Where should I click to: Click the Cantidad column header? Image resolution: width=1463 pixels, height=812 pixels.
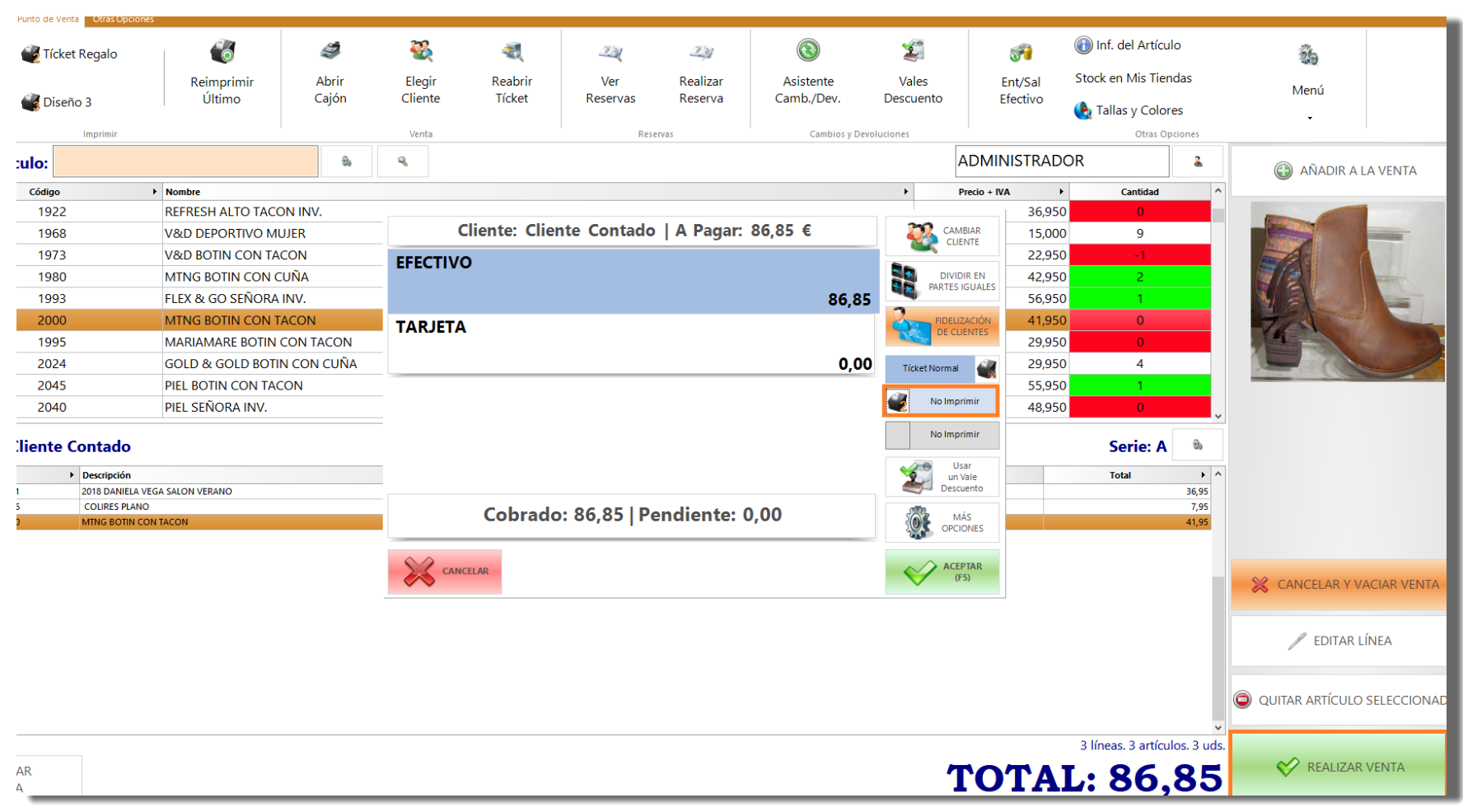click(x=1139, y=192)
